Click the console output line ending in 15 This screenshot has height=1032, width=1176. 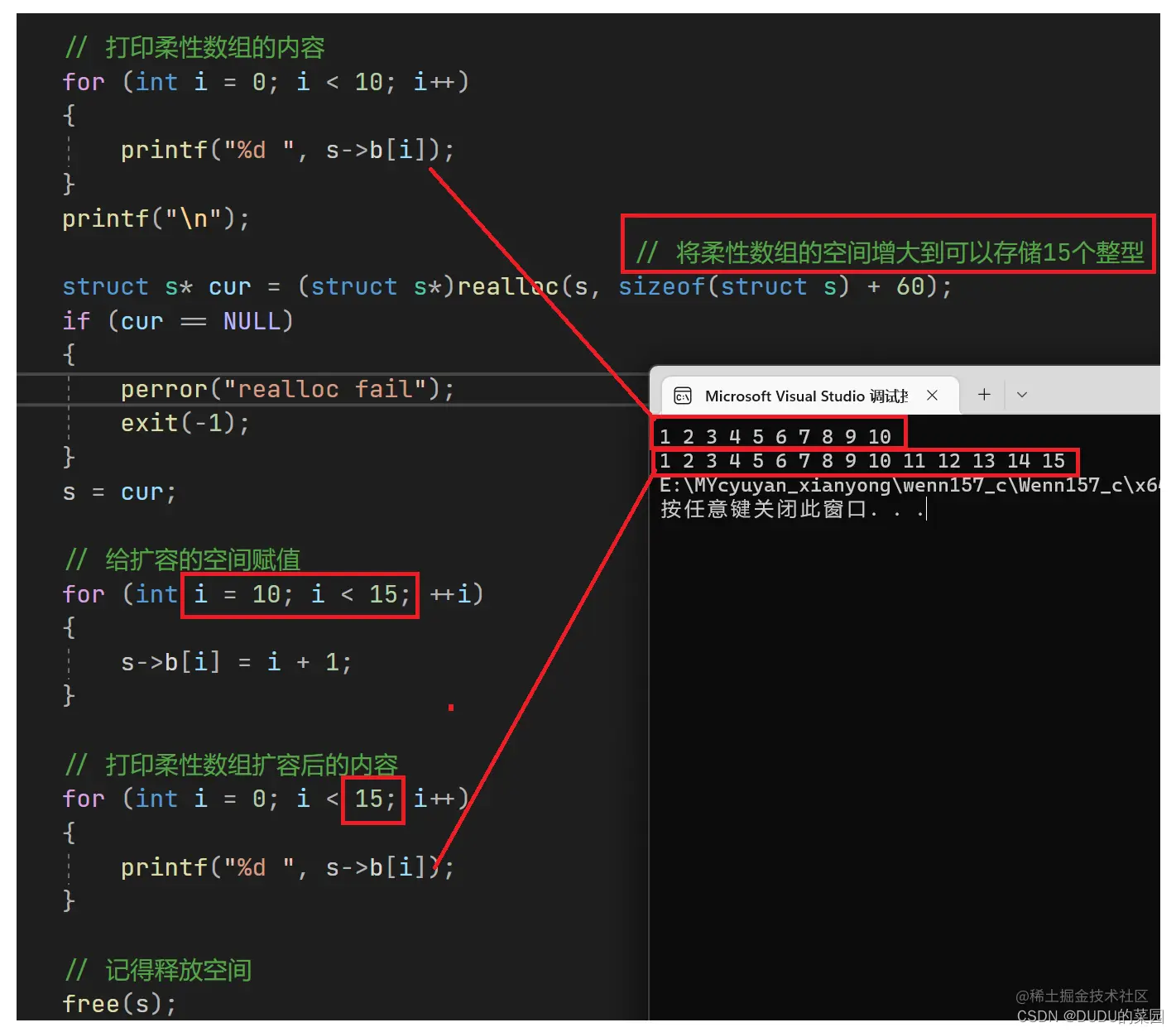(862, 461)
